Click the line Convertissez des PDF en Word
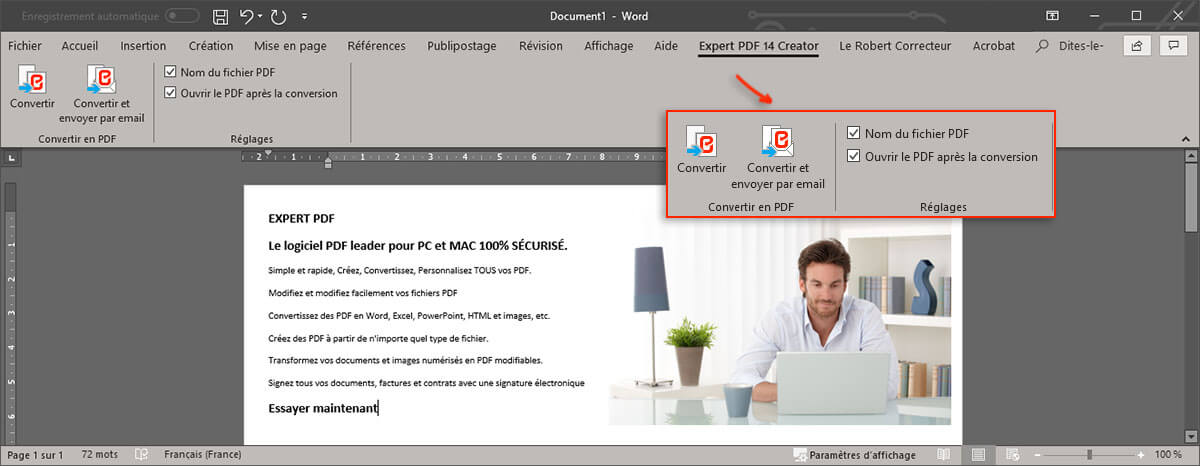The width and height of the screenshot is (1200, 466). coord(409,316)
